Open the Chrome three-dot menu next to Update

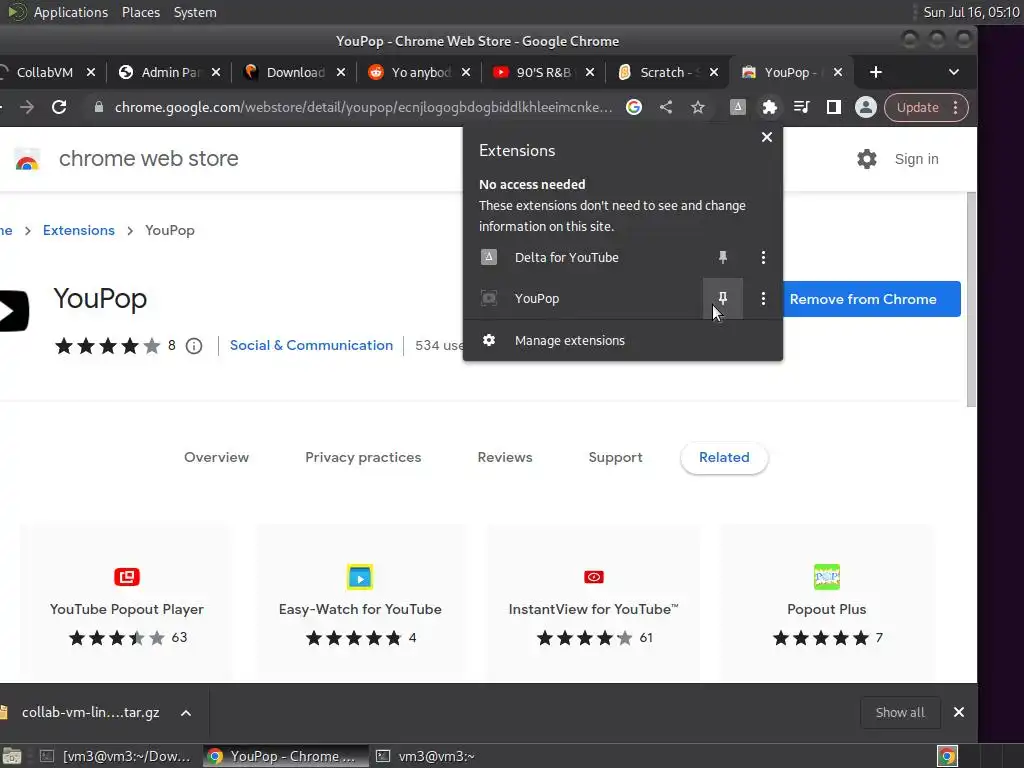point(956,107)
